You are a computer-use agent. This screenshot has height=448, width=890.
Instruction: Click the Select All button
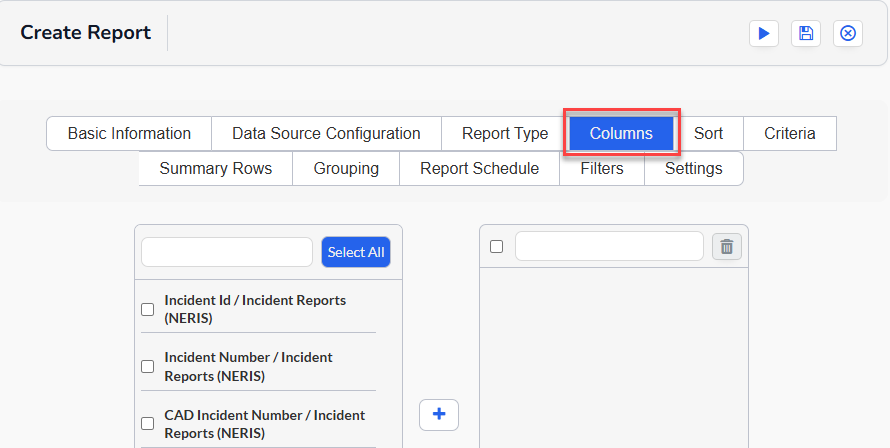(x=356, y=252)
